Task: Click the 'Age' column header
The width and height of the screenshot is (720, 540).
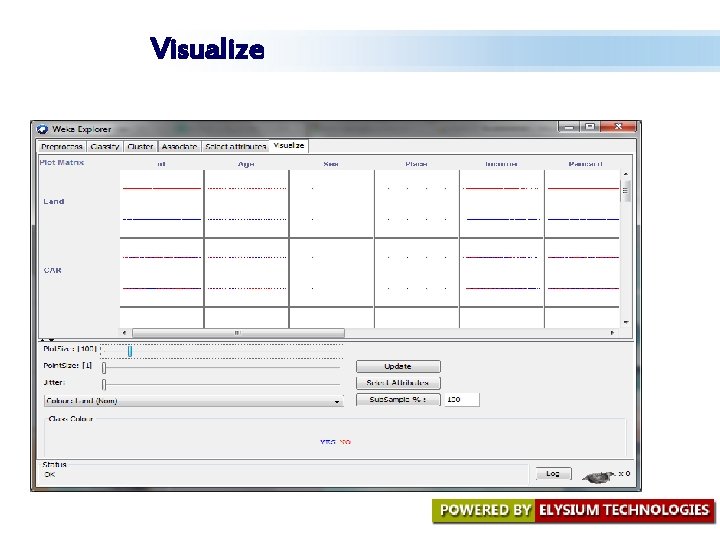Action: coord(246,164)
